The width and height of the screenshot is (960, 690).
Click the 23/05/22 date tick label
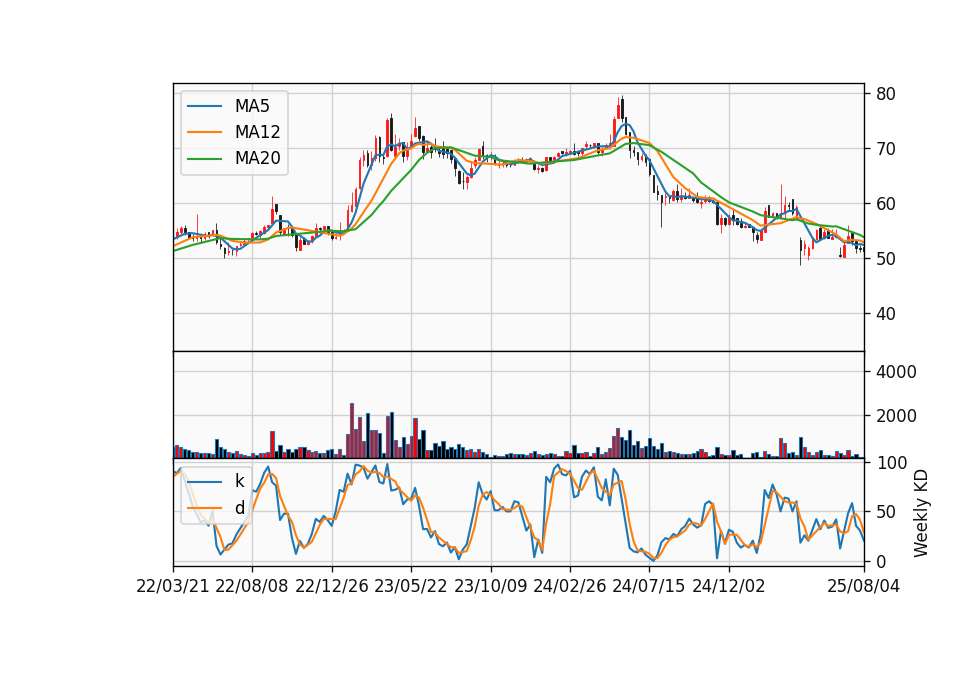coord(411,586)
